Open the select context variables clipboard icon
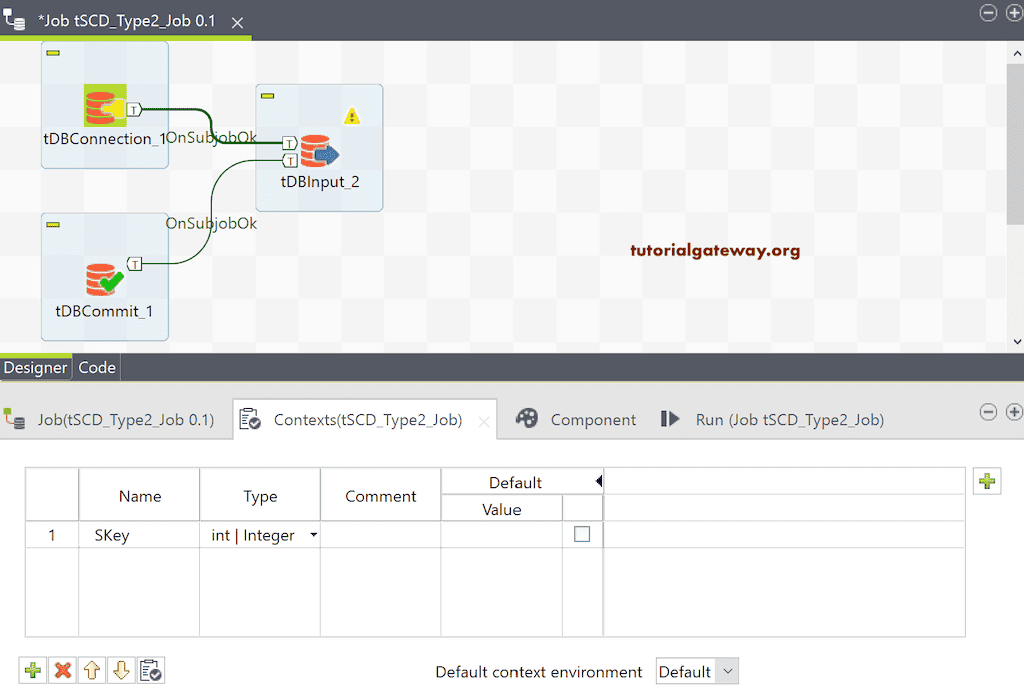Image resolution: width=1024 pixels, height=695 pixels. (151, 670)
